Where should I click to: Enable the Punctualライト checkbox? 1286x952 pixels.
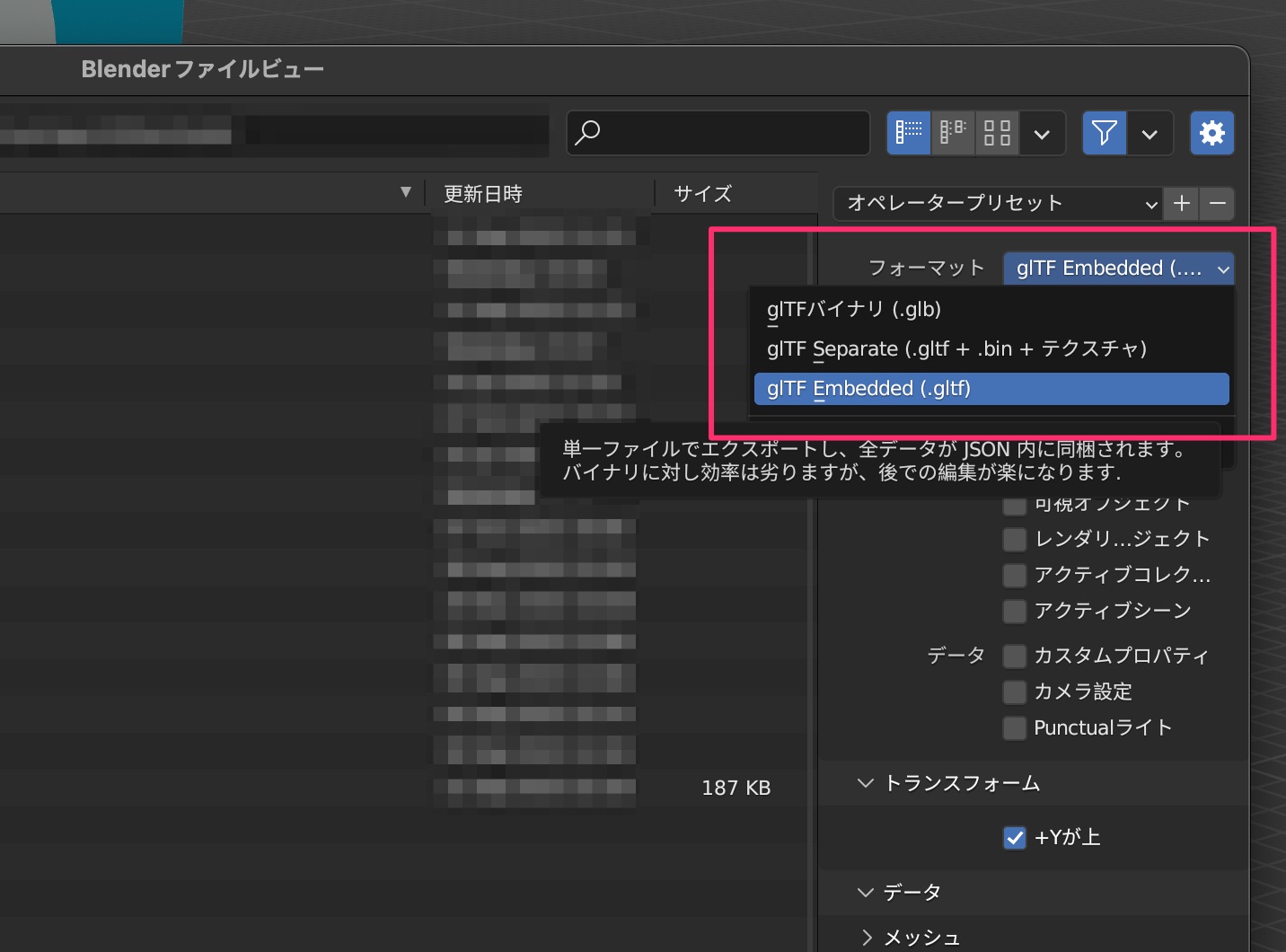tap(1014, 727)
